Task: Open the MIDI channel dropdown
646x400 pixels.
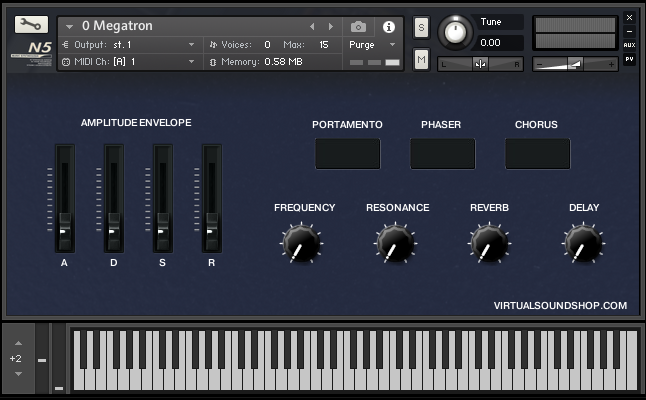Action: point(130,62)
